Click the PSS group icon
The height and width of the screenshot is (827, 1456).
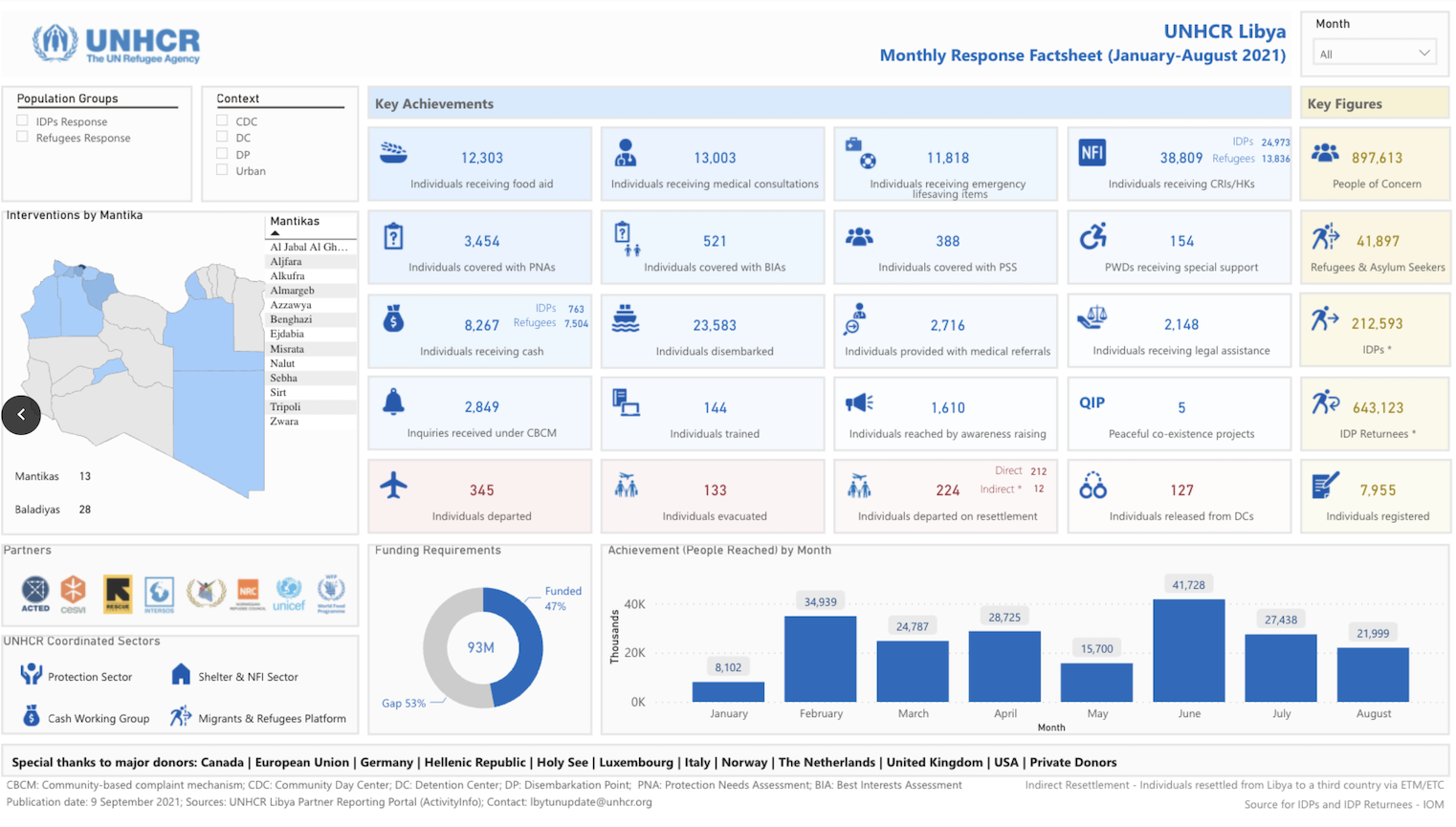point(859,236)
